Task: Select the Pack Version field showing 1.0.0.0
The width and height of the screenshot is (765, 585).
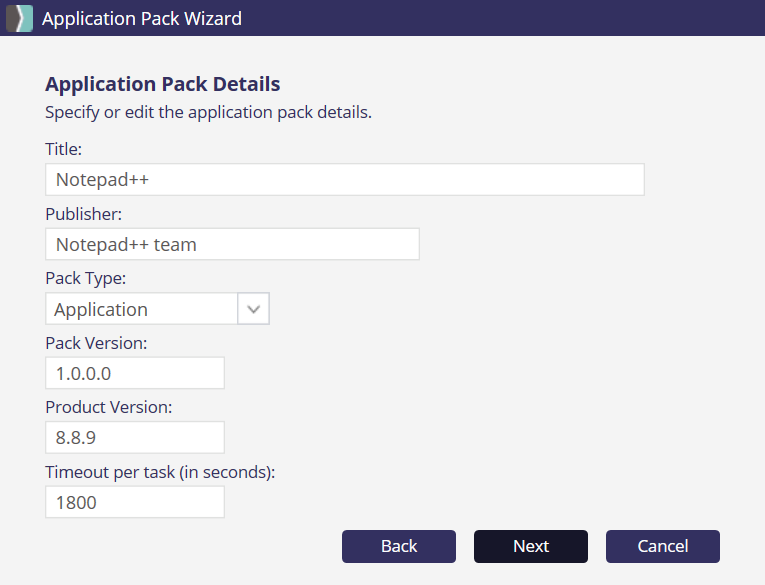Action: pos(135,373)
